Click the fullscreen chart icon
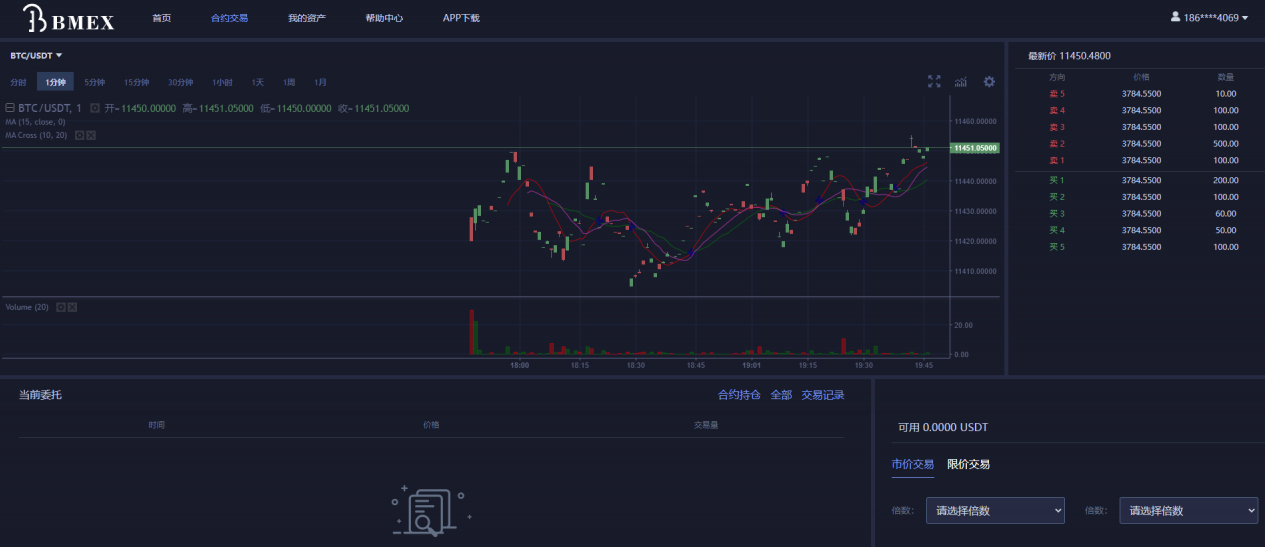Image resolution: width=1265 pixels, height=547 pixels. coord(934,82)
